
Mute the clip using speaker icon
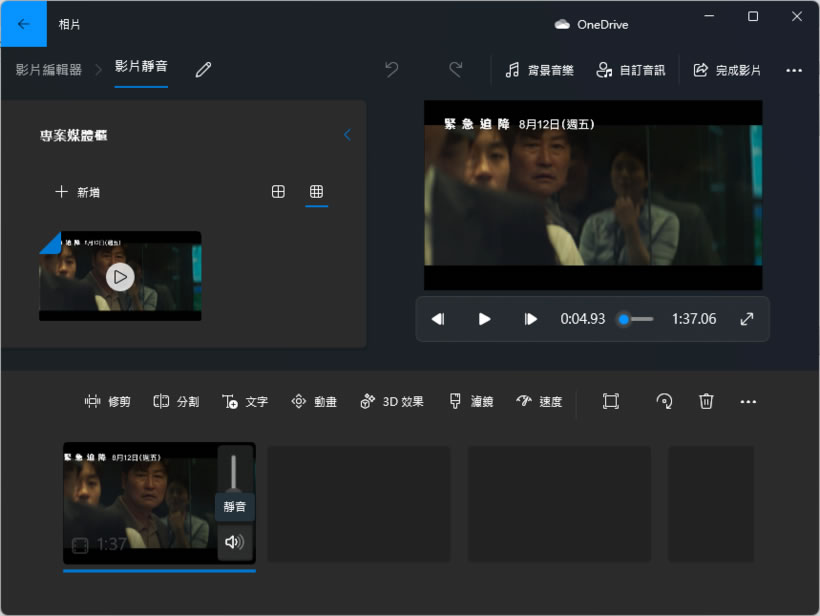235,542
